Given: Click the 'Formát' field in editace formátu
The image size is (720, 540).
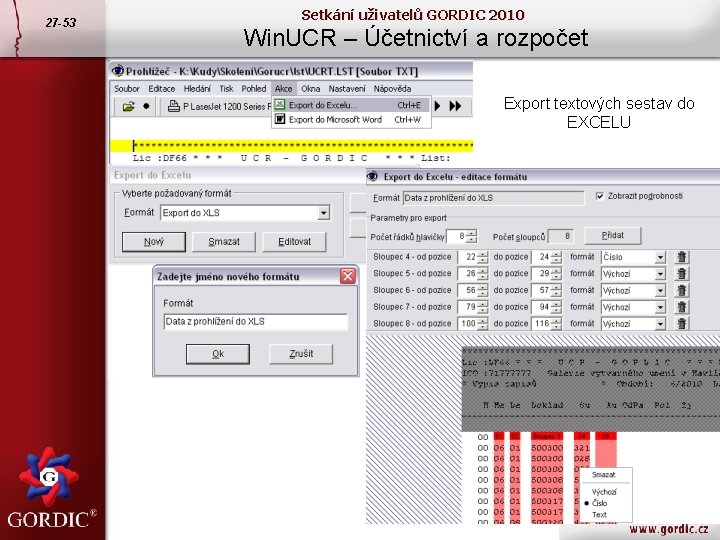Looking at the screenshot, I should (494, 198).
